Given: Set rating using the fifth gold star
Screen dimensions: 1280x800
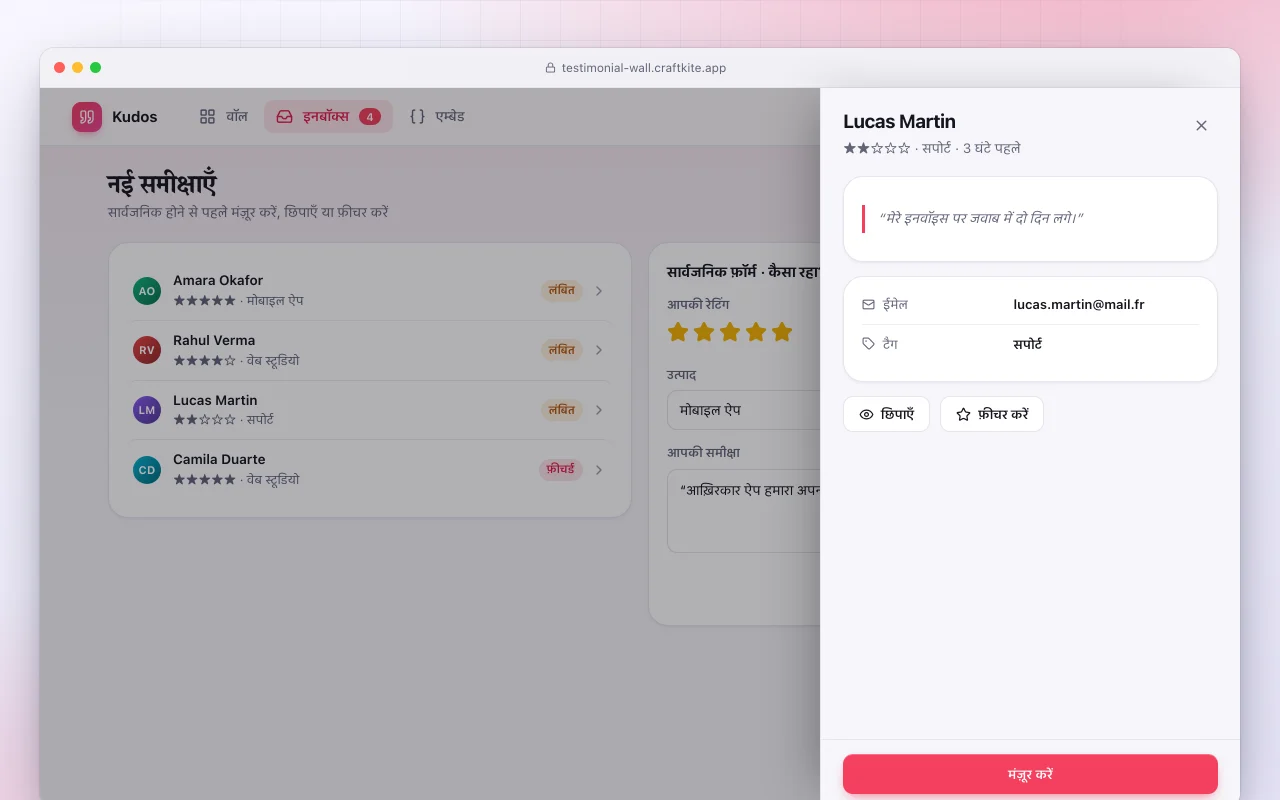Looking at the screenshot, I should (x=782, y=331).
